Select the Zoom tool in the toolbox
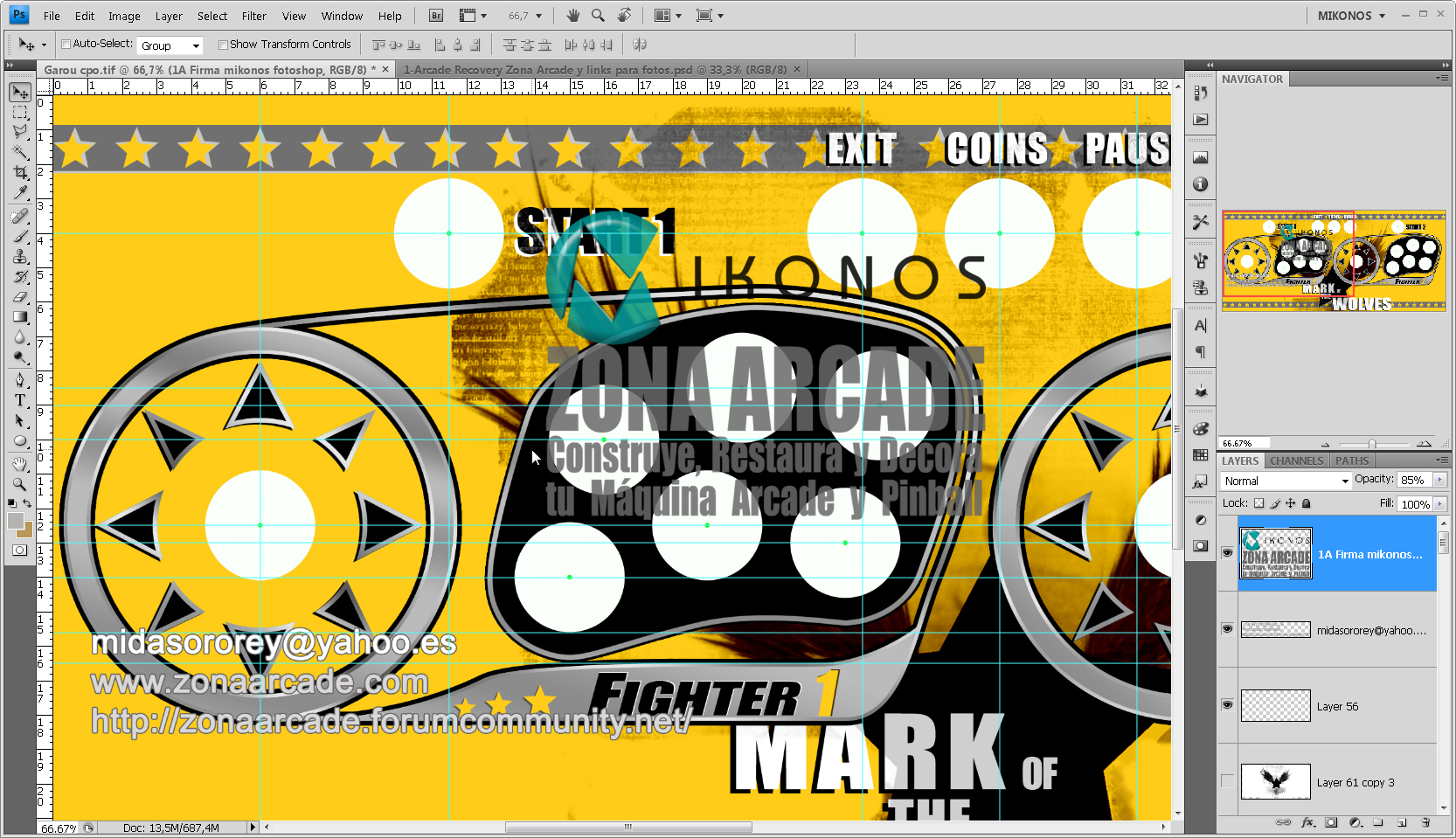This screenshot has height=838, width=1456. point(20,483)
